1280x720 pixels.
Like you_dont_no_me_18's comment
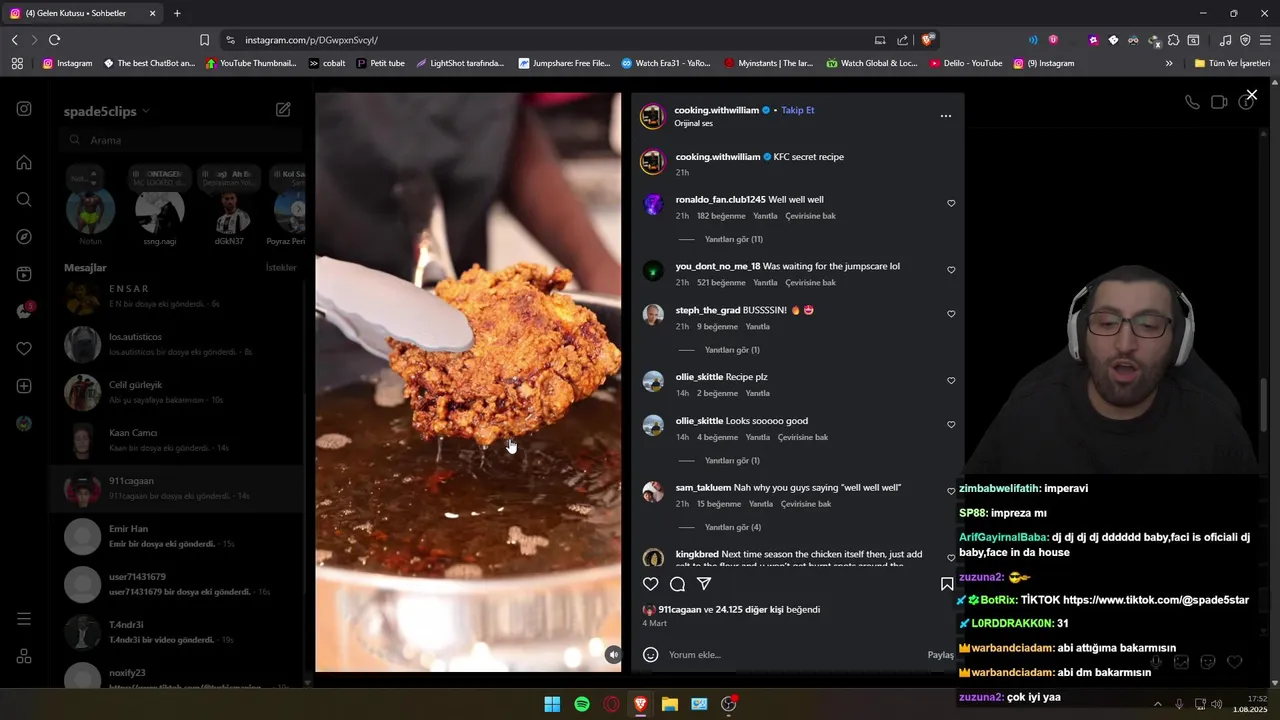(x=951, y=270)
